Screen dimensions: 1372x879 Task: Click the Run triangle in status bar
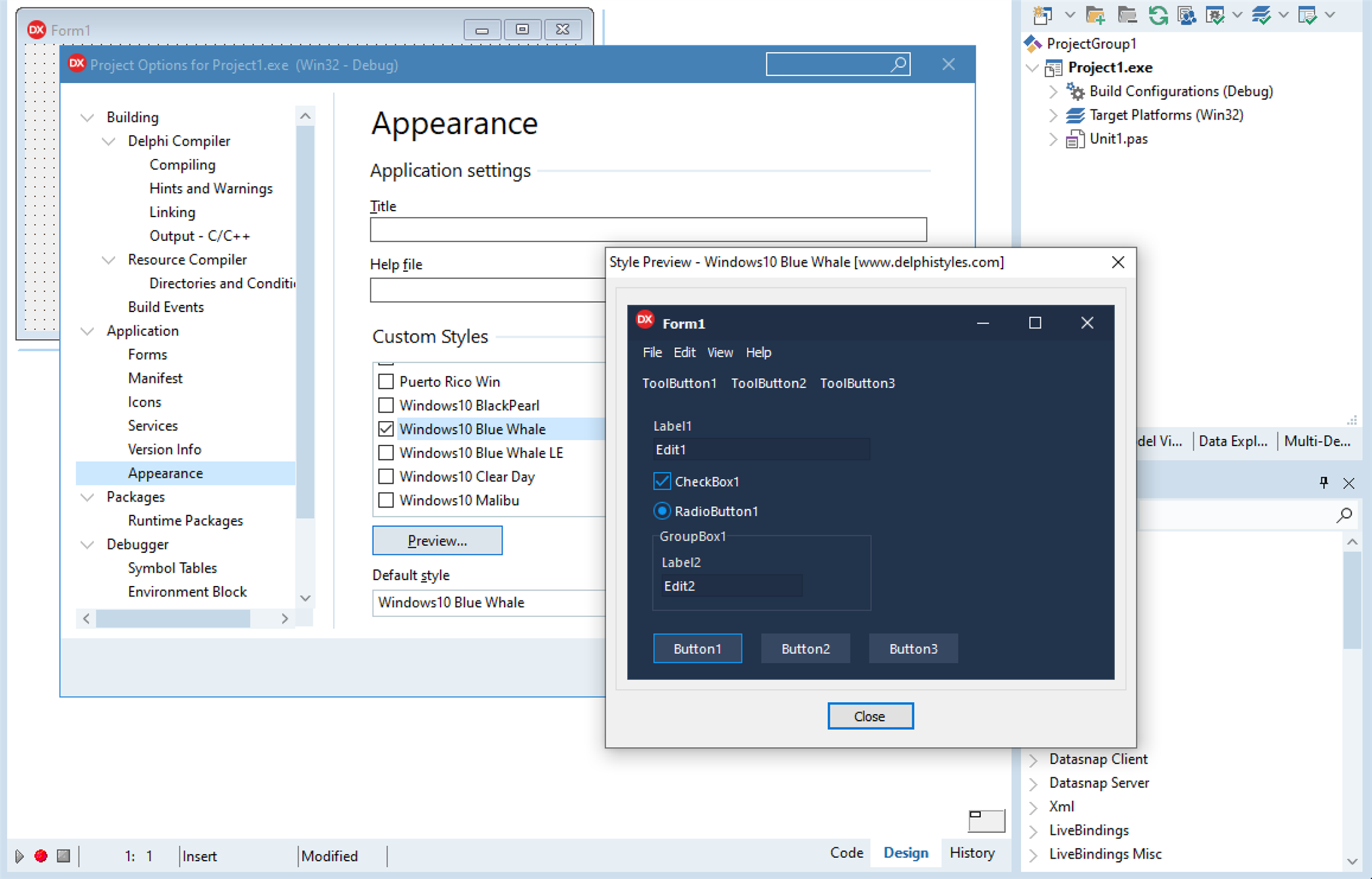point(19,856)
